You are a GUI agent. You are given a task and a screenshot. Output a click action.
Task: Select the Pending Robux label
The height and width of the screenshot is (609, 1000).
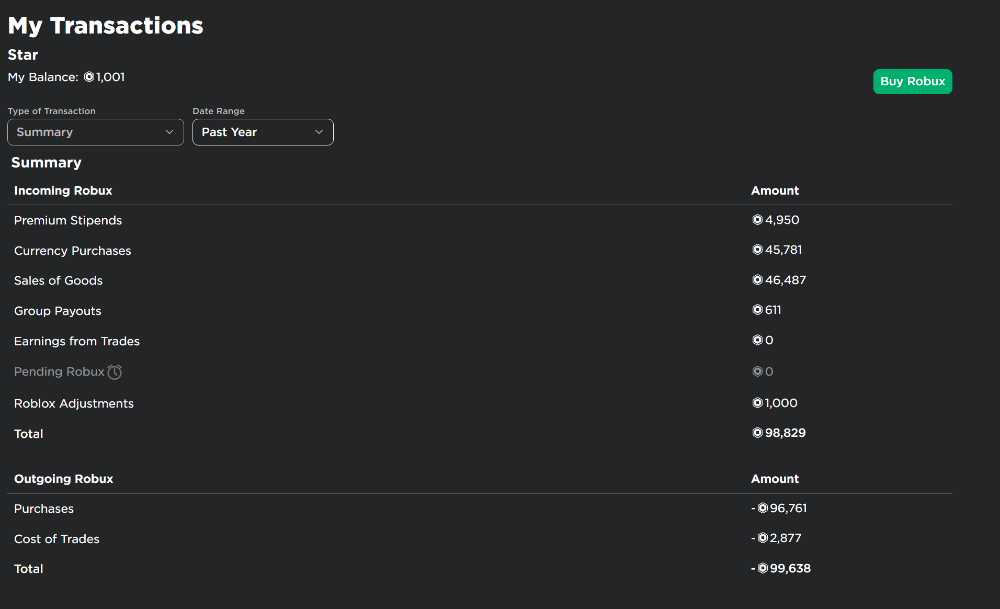tap(59, 372)
